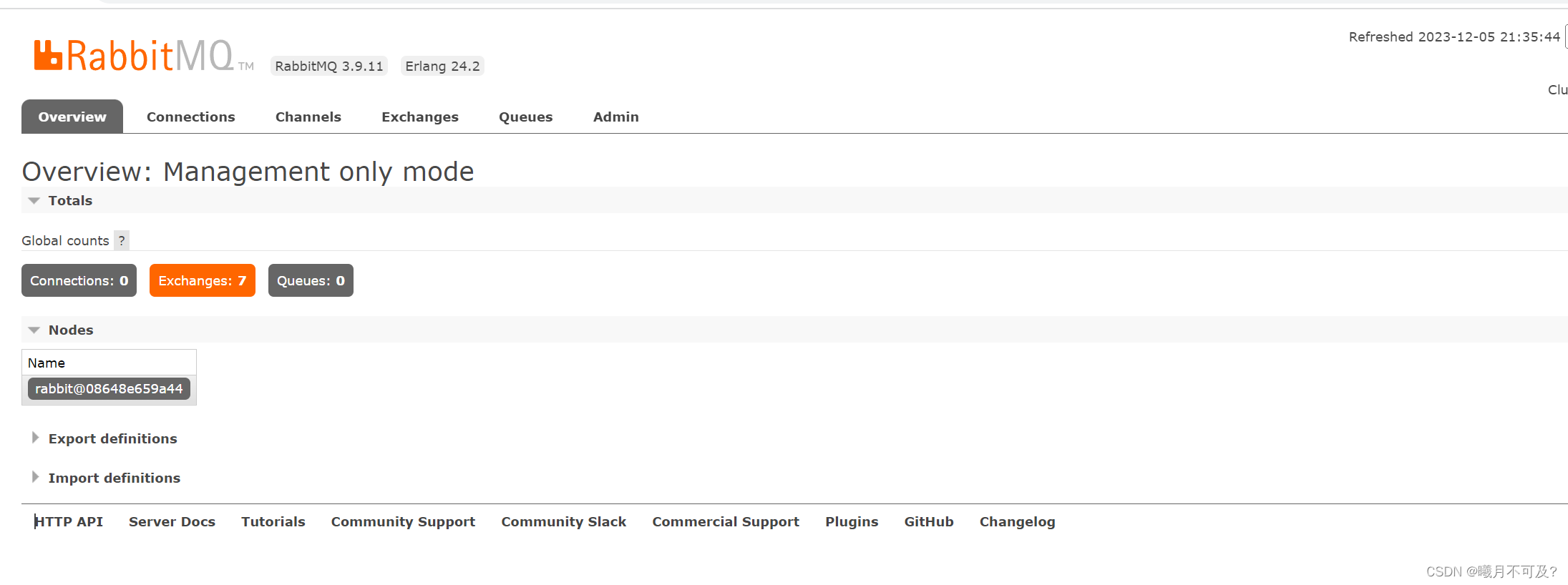Collapse the Nodes section
This screenshot has height=585, width=1568.
[70, 330]
